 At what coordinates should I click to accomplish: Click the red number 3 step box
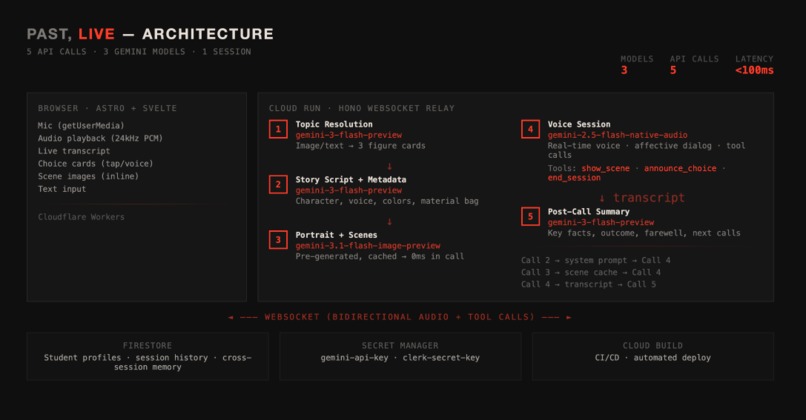pyautogui.click(x=278, y=240)
